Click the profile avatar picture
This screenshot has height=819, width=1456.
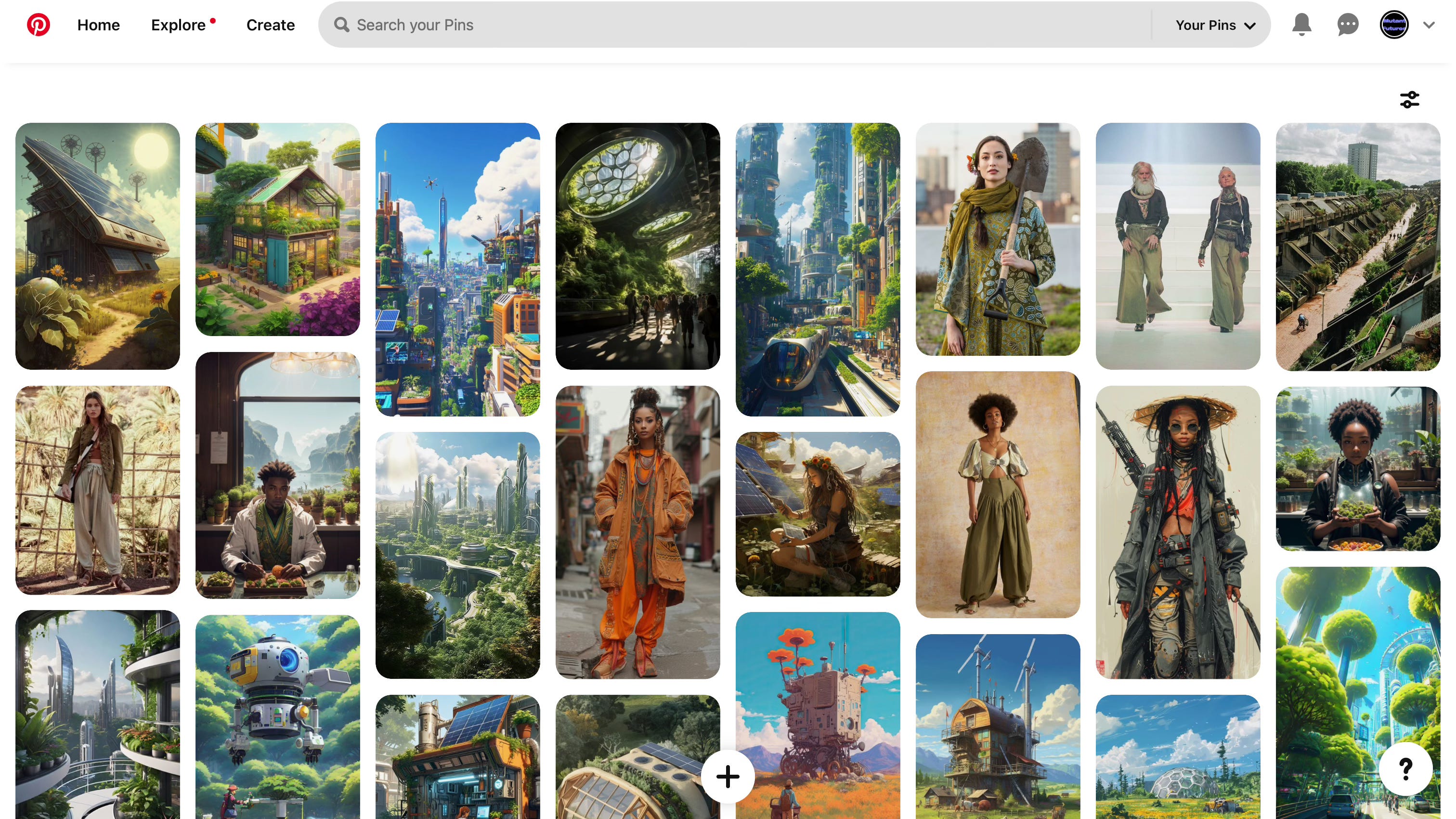click(x=1394, y=25)
